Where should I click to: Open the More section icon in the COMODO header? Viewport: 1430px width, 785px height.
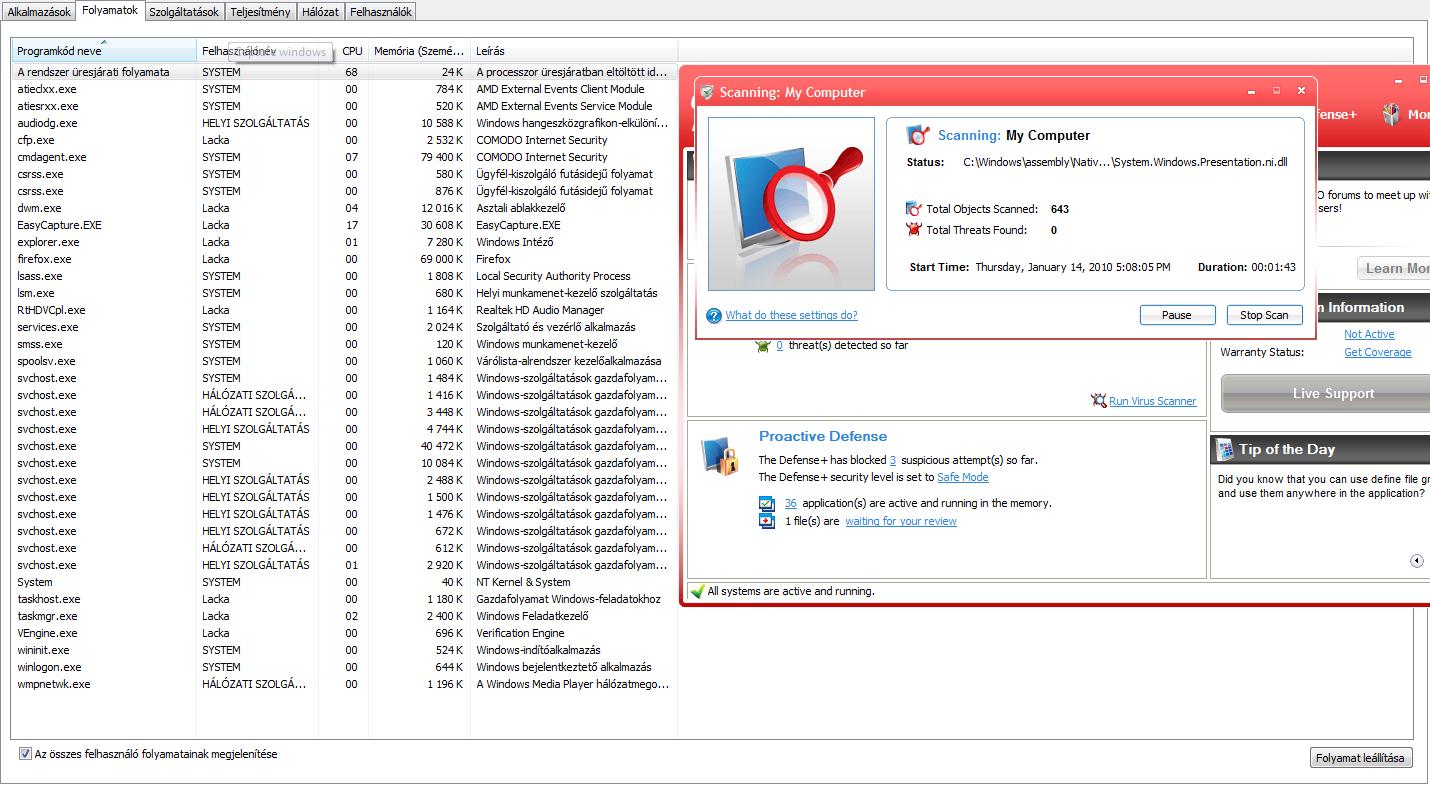click(1391, 114)
